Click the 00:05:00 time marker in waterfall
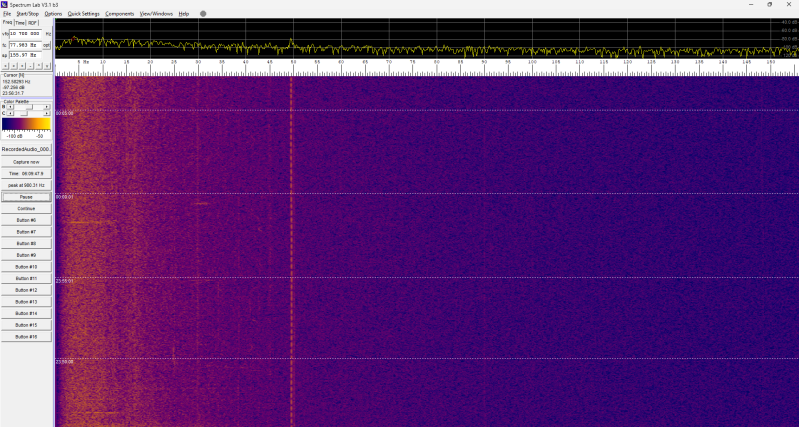Screen dimensions: 799x427 (64, 113)
